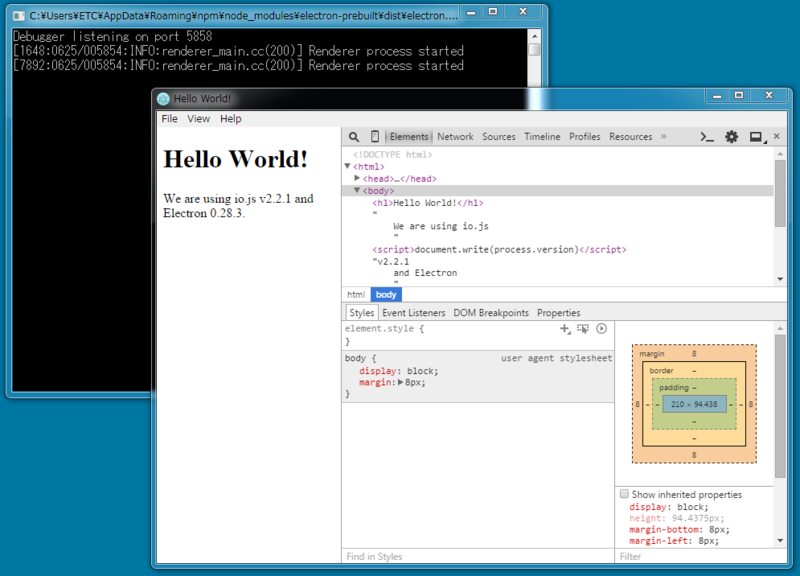
Task: Open the File menu
Action: pyautogui.click(x=169, y=119)
